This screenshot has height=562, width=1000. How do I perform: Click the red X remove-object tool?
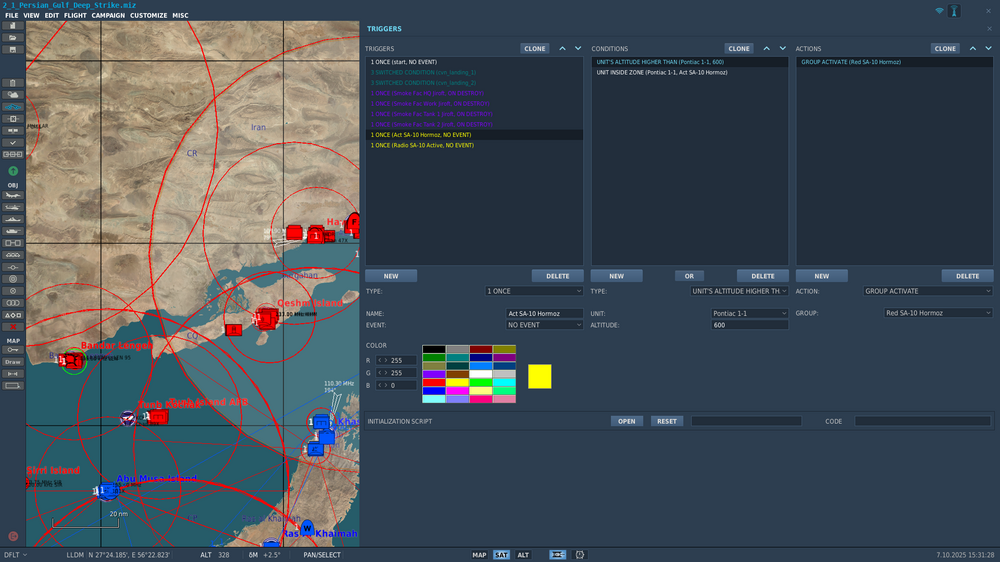tap(13, 327)
